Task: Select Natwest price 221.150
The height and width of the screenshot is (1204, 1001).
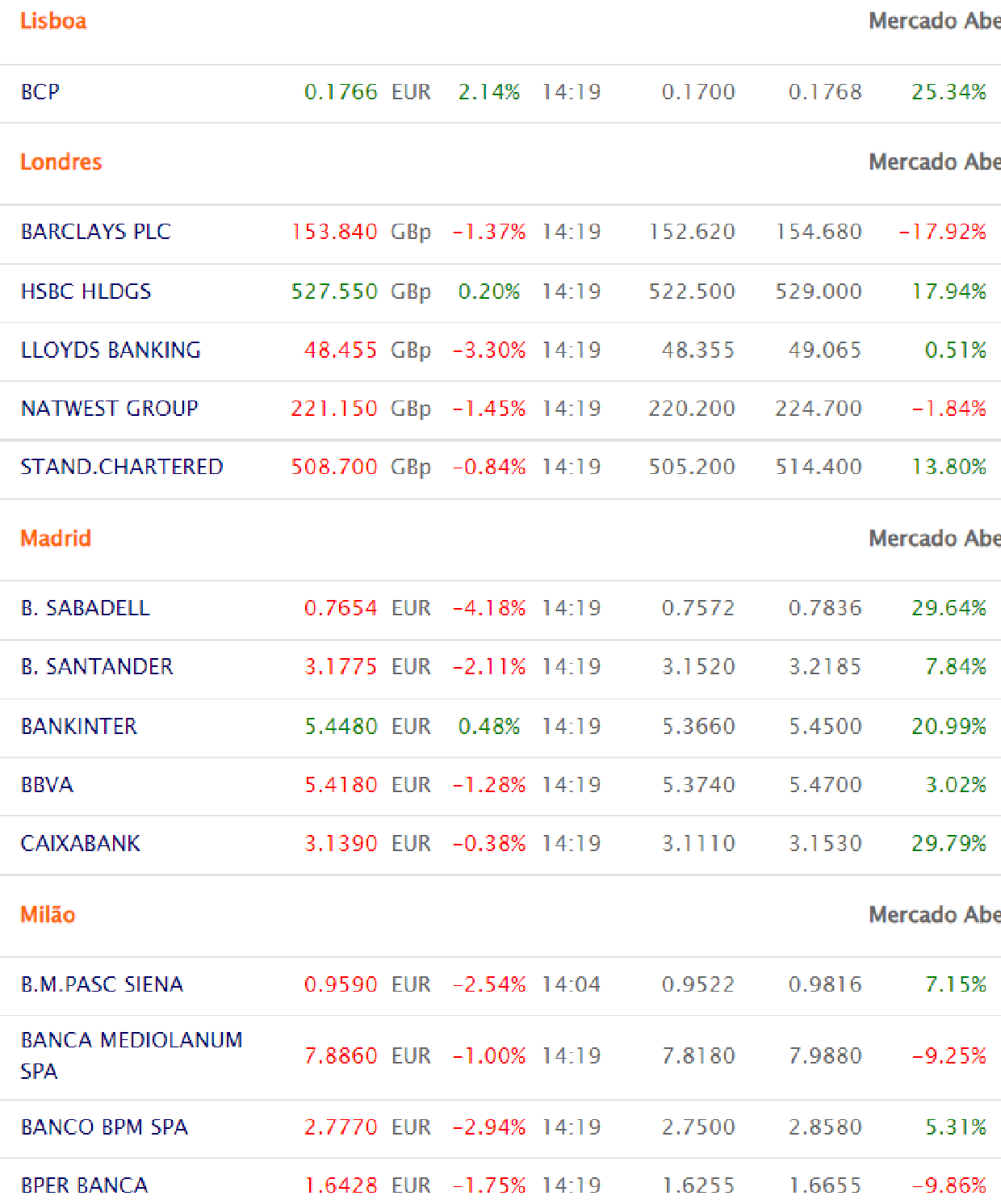Action: click(334, 409)
